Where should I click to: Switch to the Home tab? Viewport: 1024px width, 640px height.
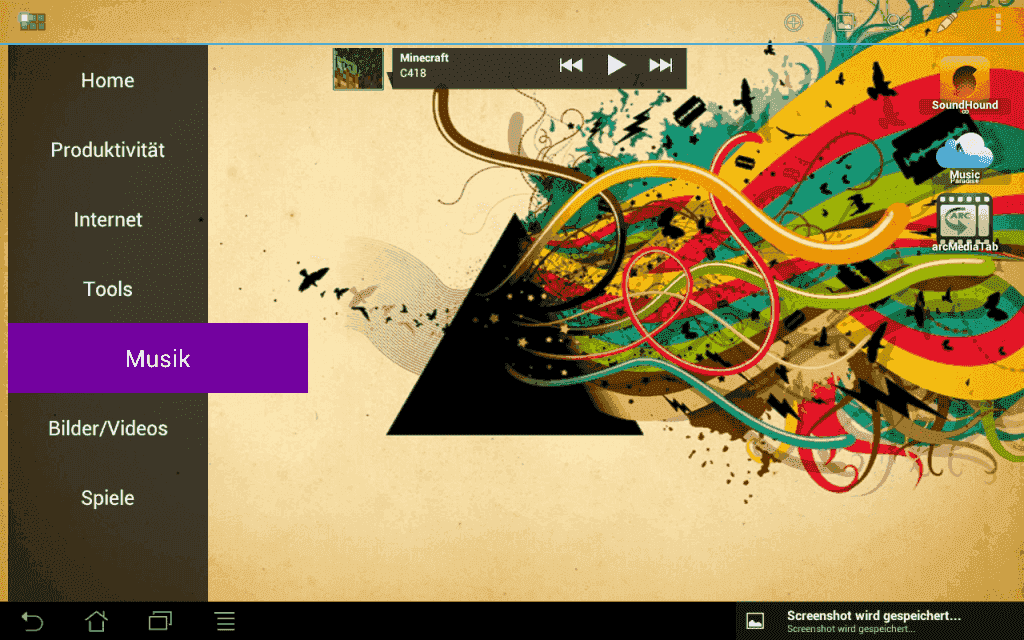click(x=108, y=80)
